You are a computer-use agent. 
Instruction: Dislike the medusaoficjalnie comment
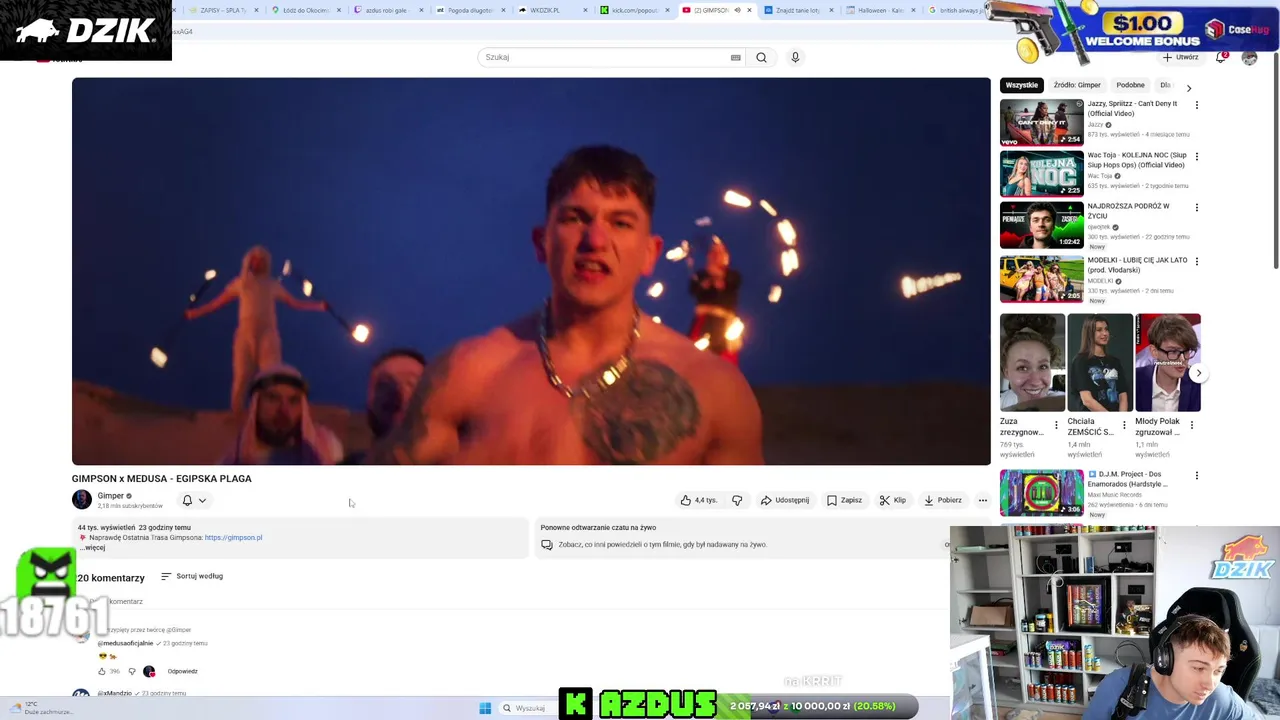tap(131, 671)
